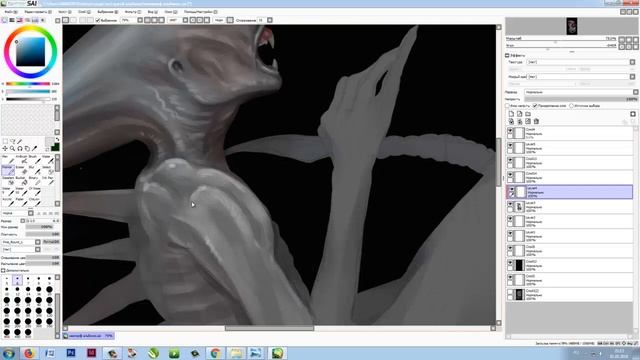Create a new normal layer icon

(x=511, y=114)
